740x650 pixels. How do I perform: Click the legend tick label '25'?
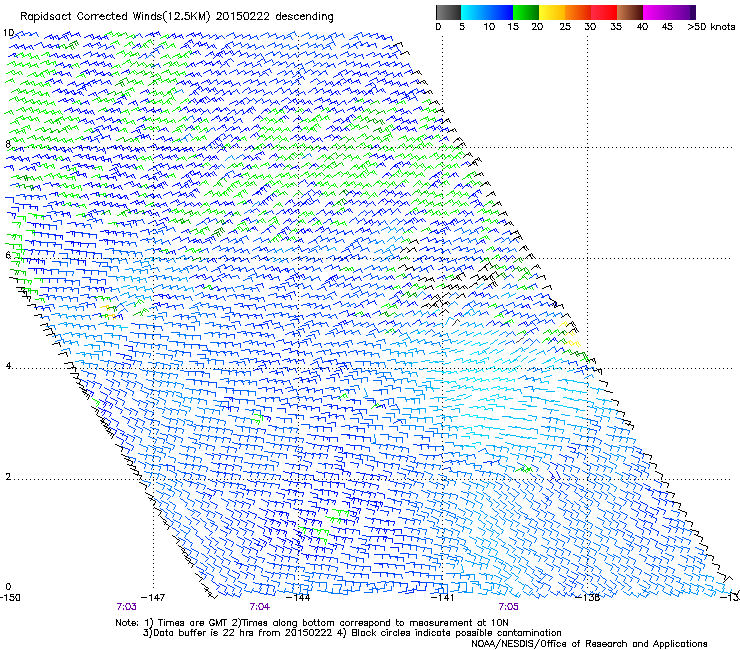(x=565, y=27)
